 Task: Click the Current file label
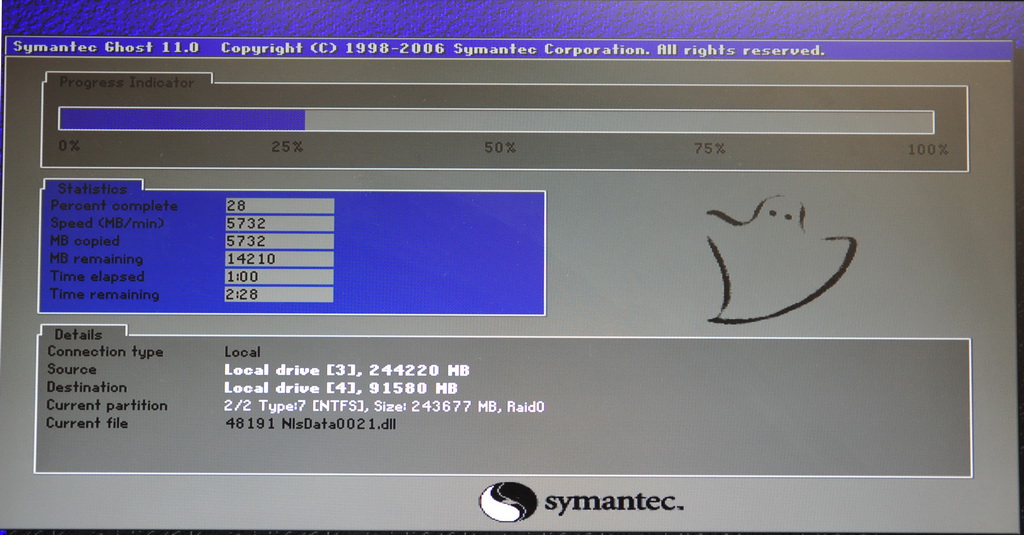pyautogui.click(x=87, y=423)
